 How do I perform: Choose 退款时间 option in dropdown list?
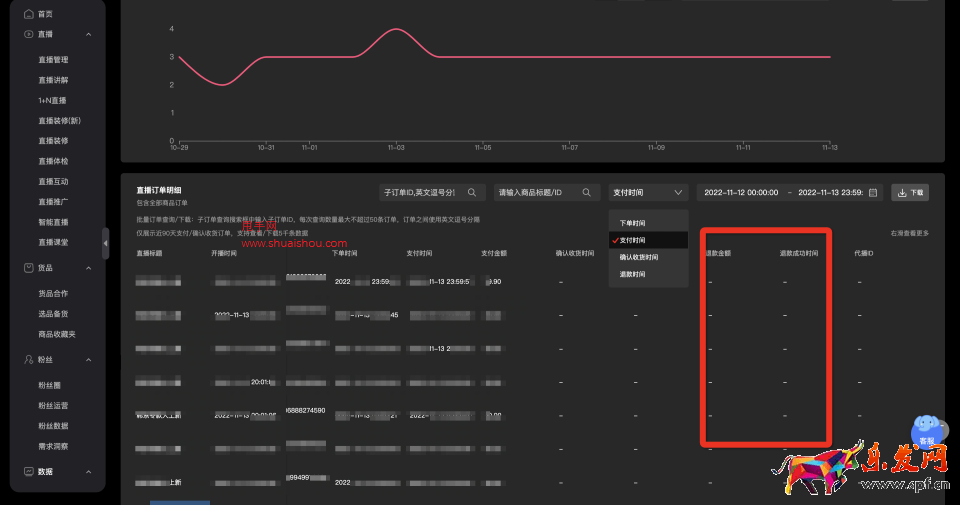632,274
